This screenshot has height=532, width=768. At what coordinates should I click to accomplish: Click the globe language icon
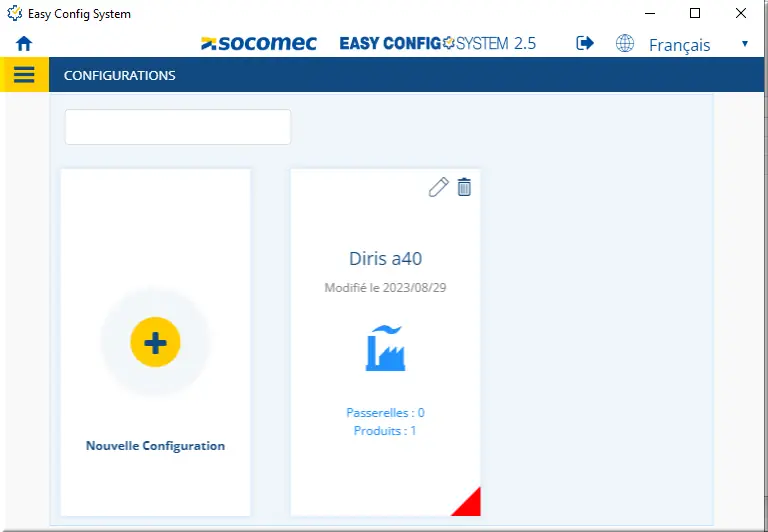[624, 43]
